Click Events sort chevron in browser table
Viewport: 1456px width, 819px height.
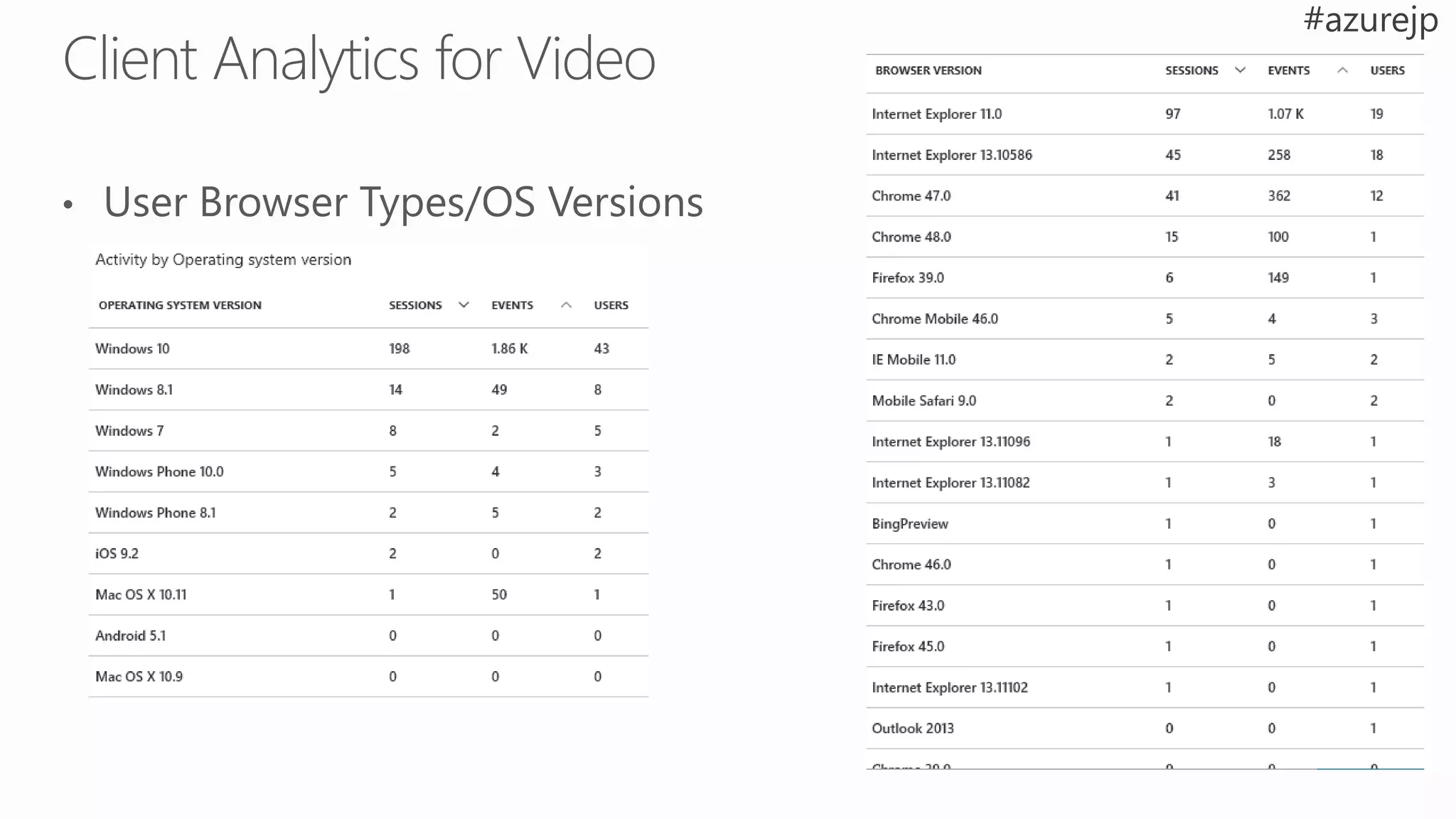point(1342,70)
